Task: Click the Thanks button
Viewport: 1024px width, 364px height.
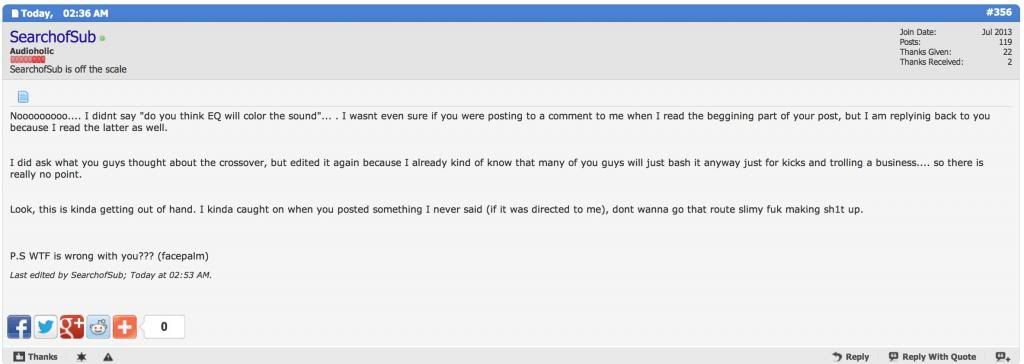Action: coord(36,357)
